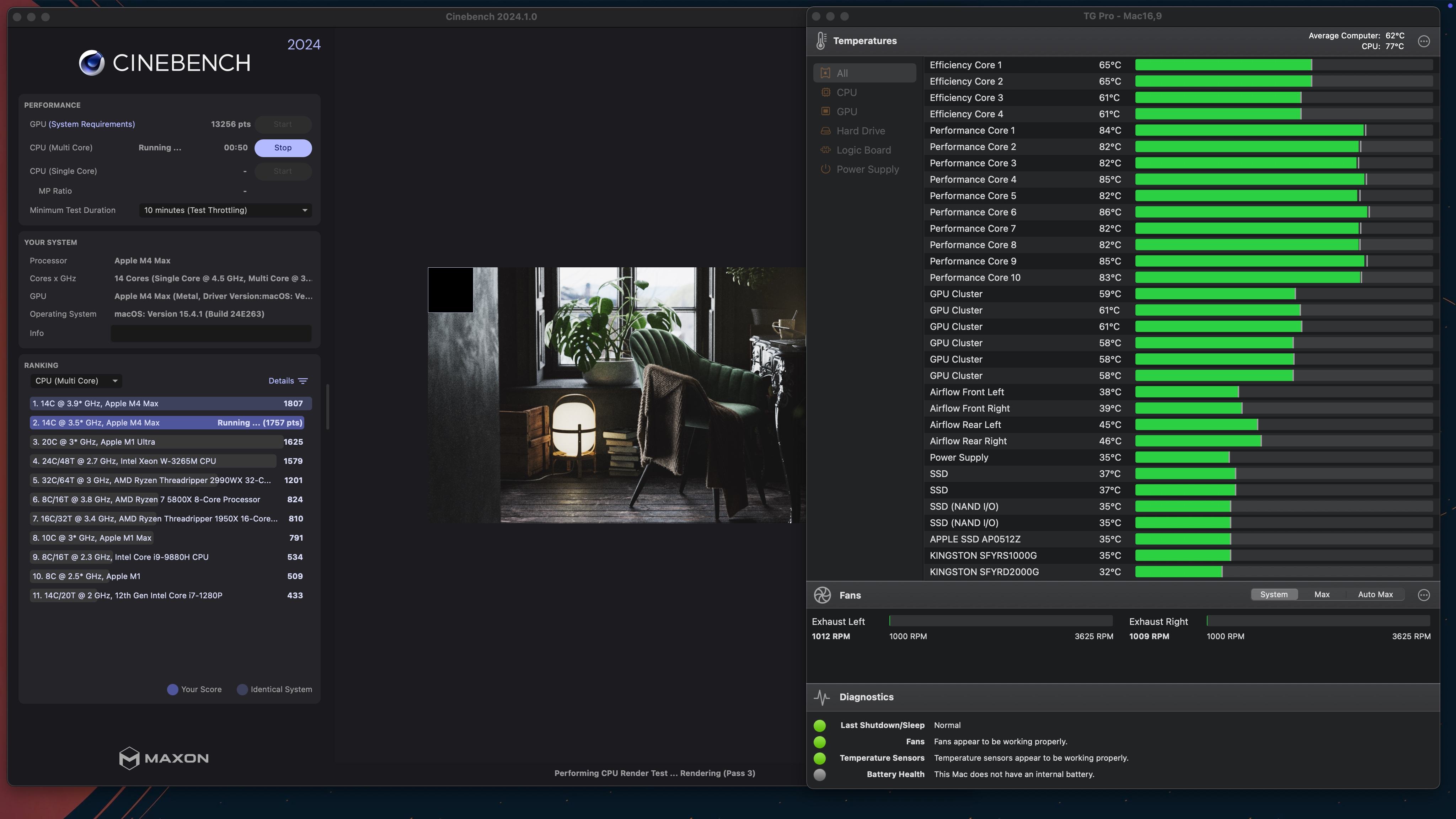Open Temperatures options ellipsis button

(1424, 41)
